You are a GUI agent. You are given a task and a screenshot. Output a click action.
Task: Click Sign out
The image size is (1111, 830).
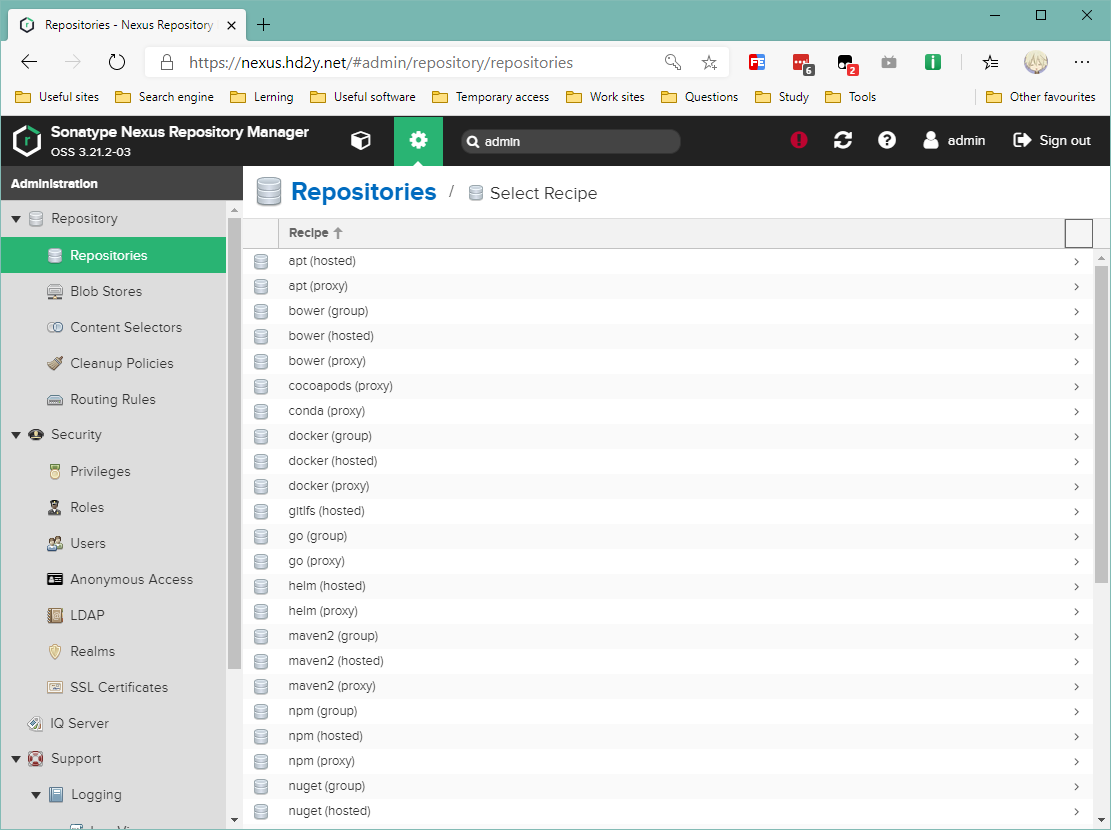1052,140
